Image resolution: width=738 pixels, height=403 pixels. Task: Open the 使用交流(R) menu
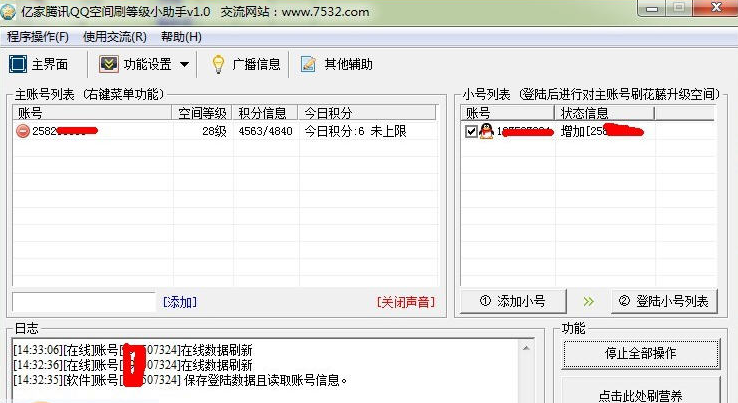(114, 37)
